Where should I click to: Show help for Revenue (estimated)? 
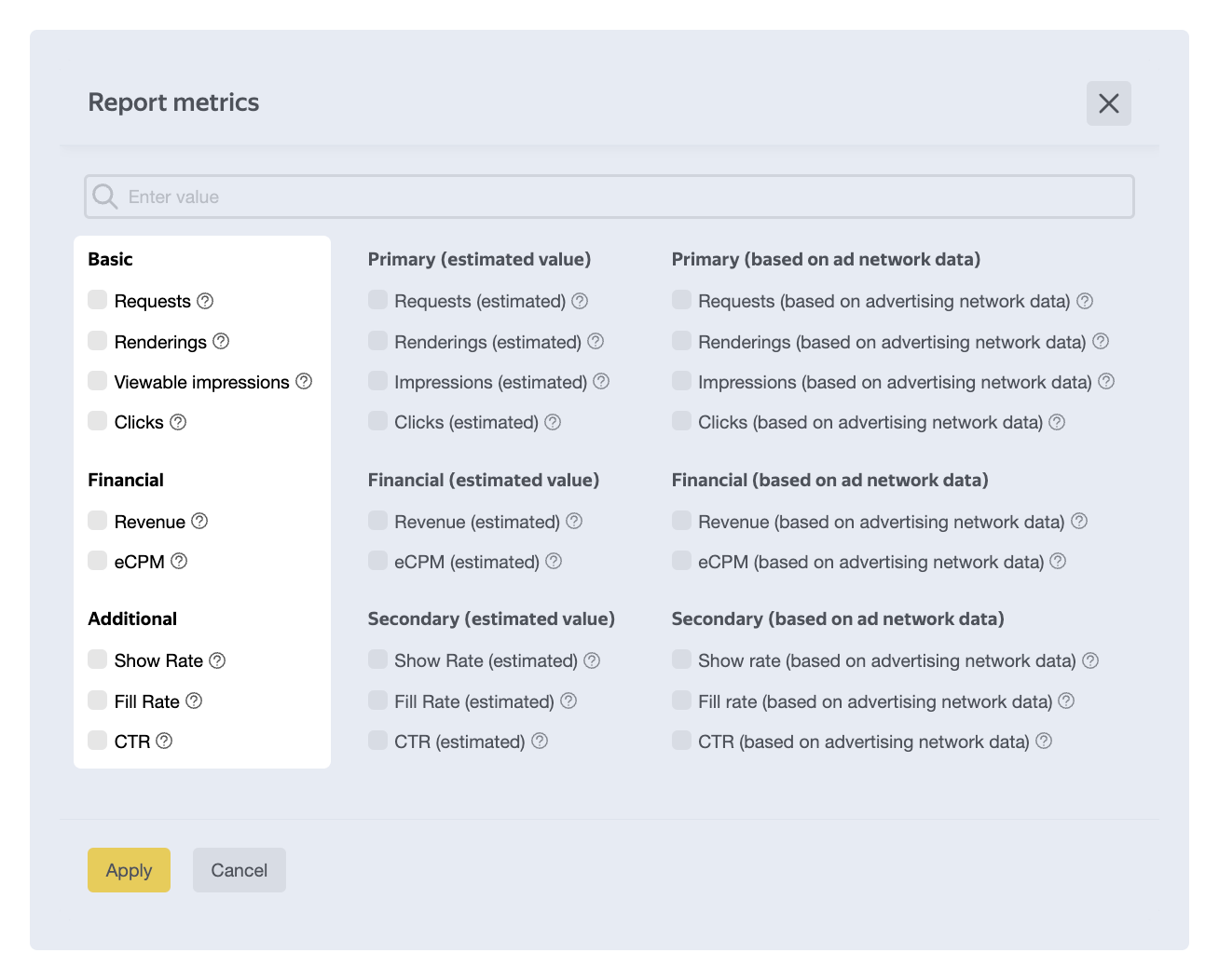pyautogui.click(x=574, y=522)
